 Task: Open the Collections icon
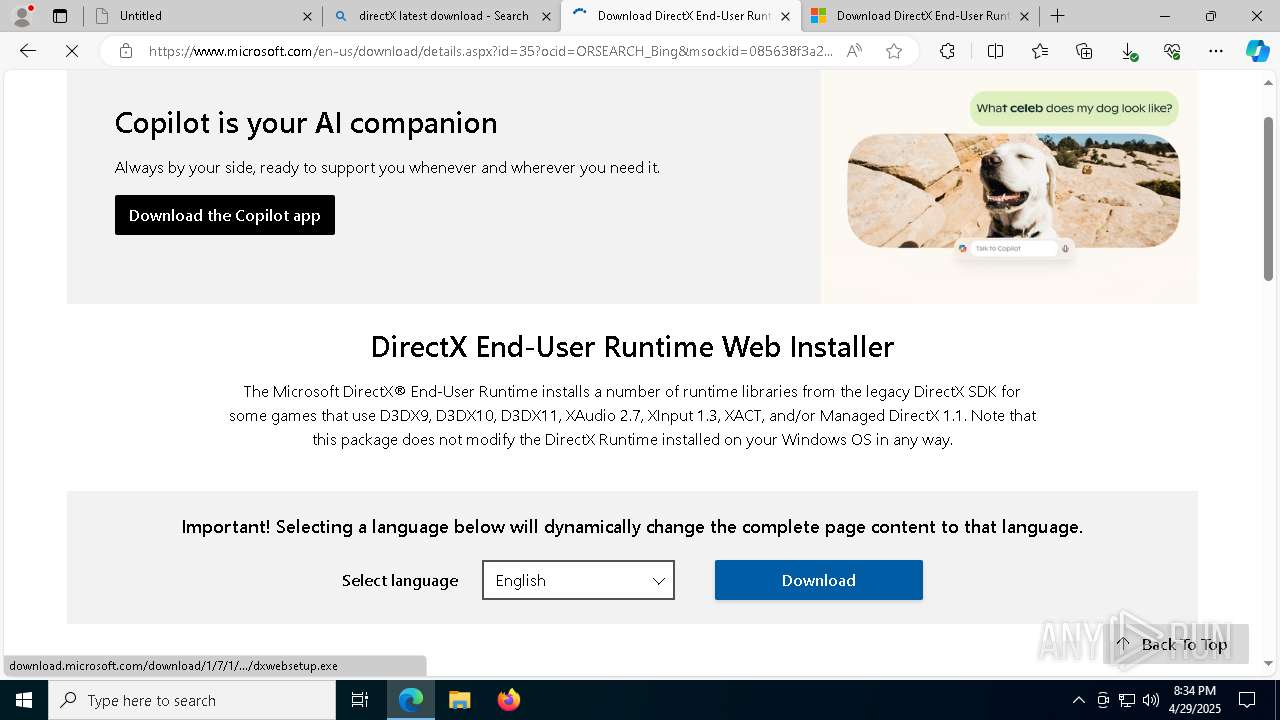[1084, 51]
